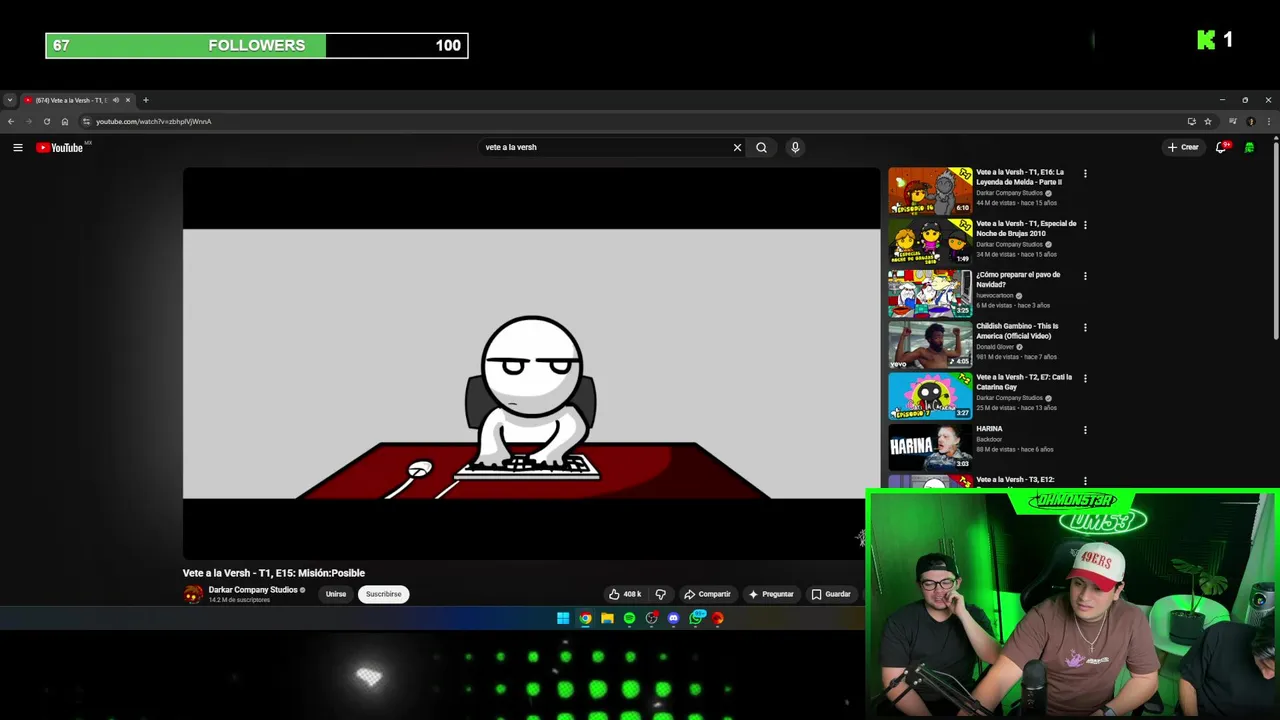Open the pavo de Navidad video thumbnail

click(930, 293)
